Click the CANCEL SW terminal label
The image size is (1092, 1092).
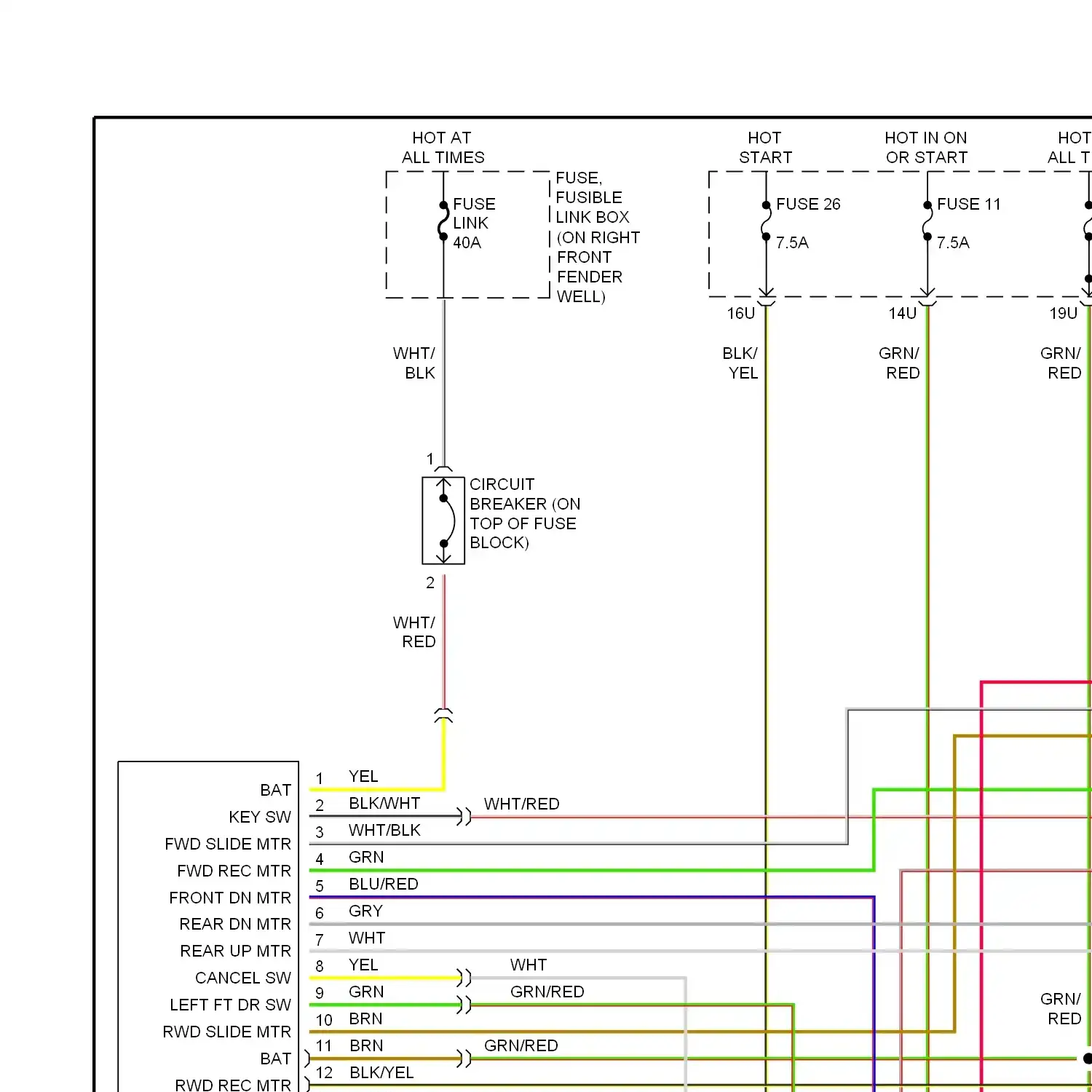click(243, 978)
